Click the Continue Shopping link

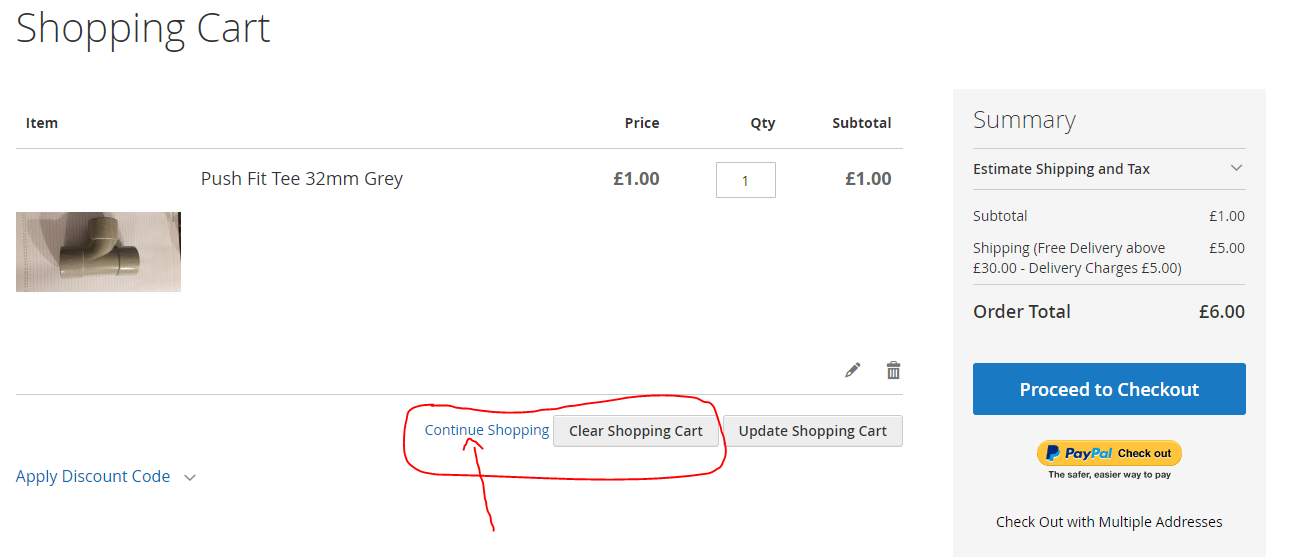[x=486, y=430]
